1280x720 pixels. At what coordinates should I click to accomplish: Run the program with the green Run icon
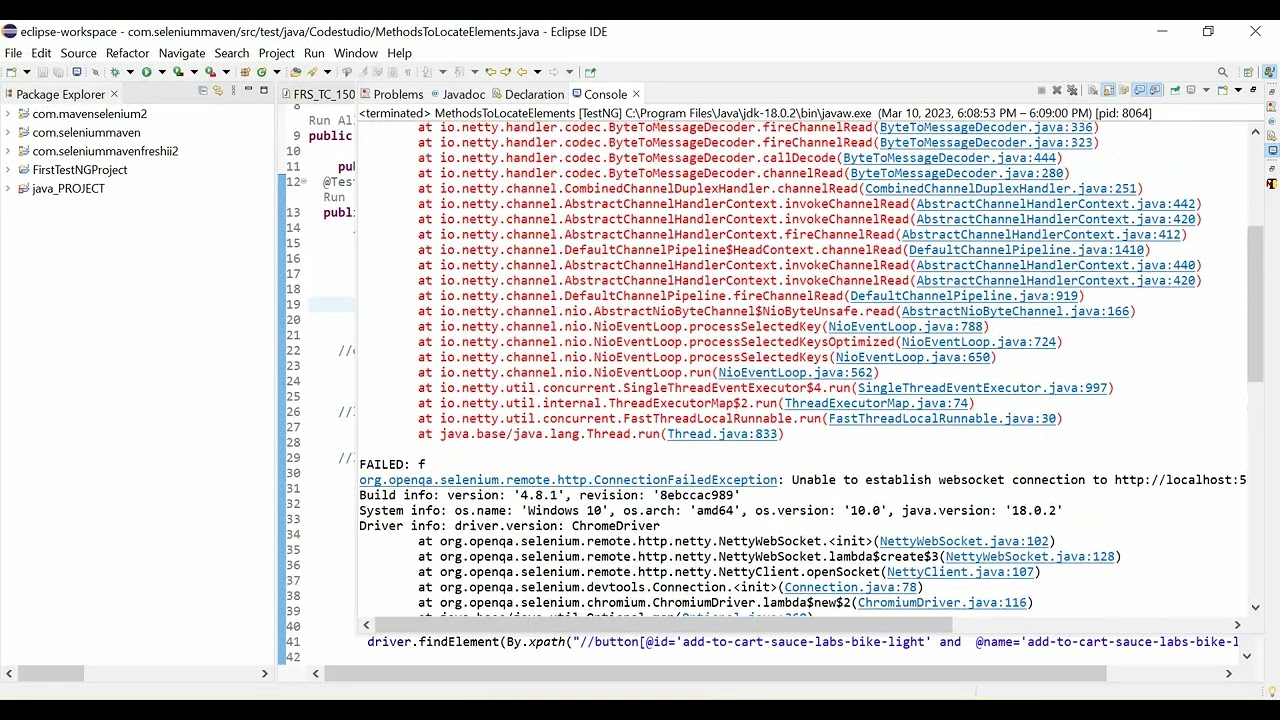click(146, 72)
